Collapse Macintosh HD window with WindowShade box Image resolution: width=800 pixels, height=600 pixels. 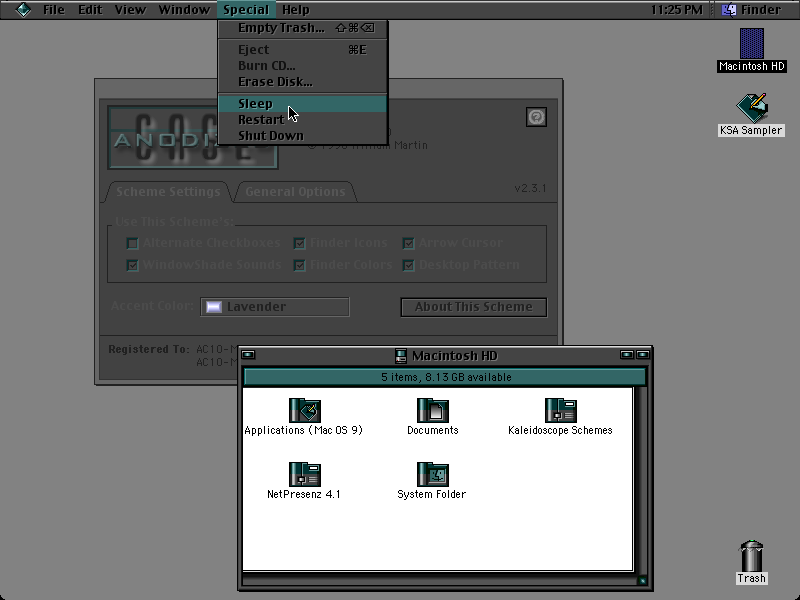click(643, 355)
